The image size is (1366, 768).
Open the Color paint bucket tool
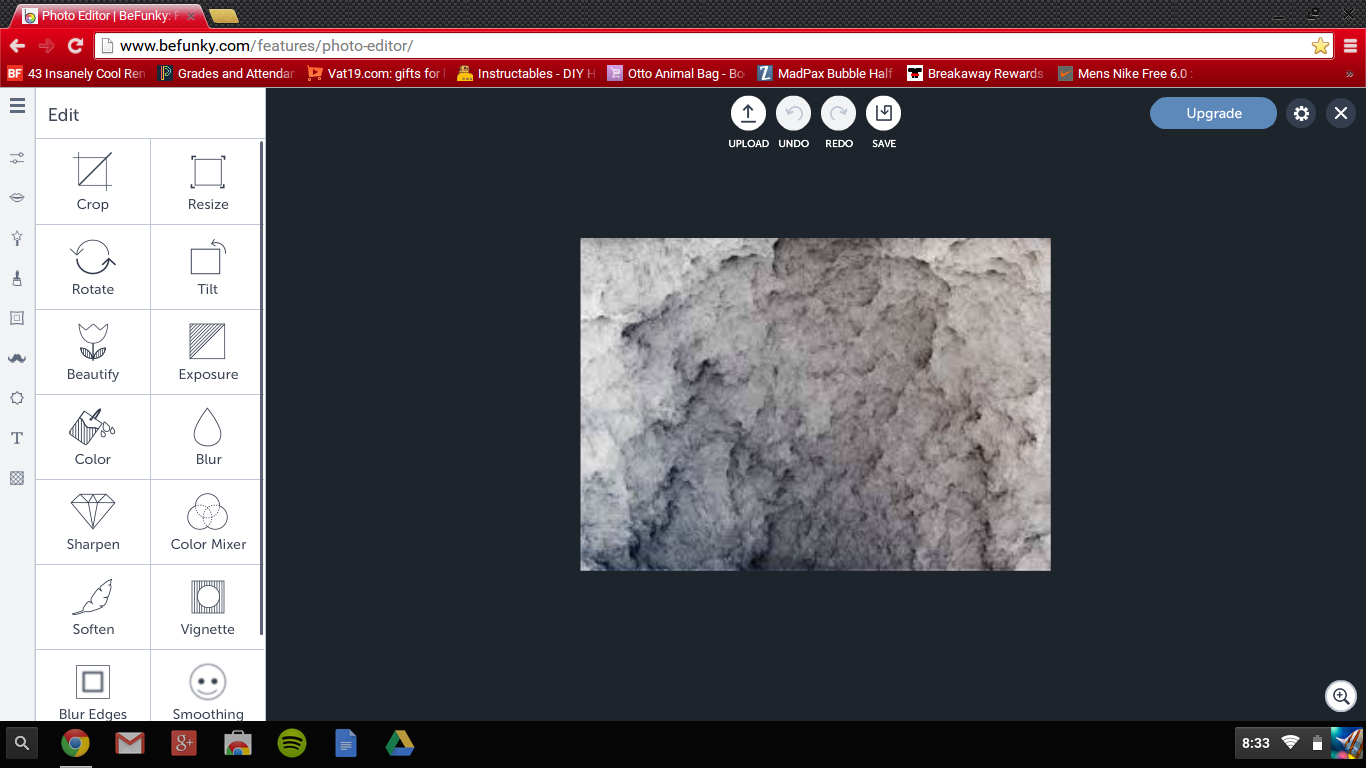pos(93,437)
